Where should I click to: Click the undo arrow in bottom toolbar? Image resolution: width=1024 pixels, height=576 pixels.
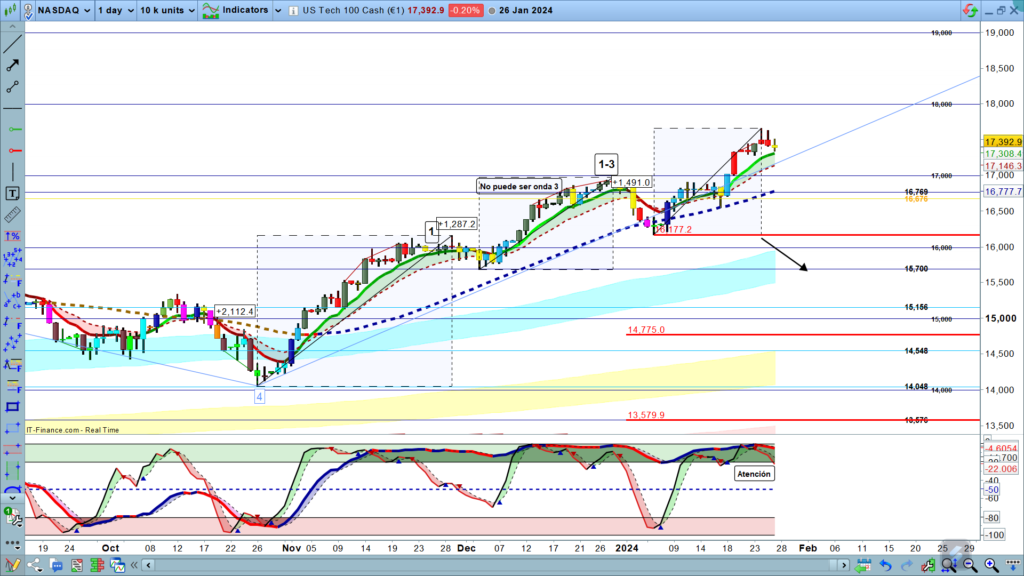tap(887, 567)
